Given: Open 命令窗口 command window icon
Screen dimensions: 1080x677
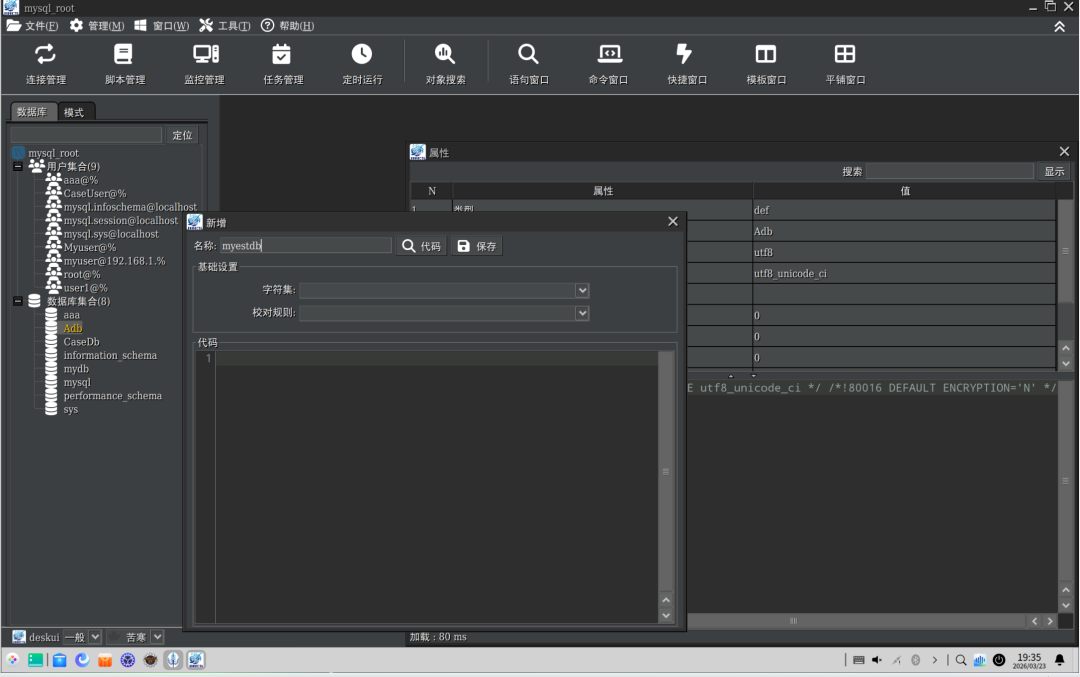Looking at the screenshot, I should (608, 64).
